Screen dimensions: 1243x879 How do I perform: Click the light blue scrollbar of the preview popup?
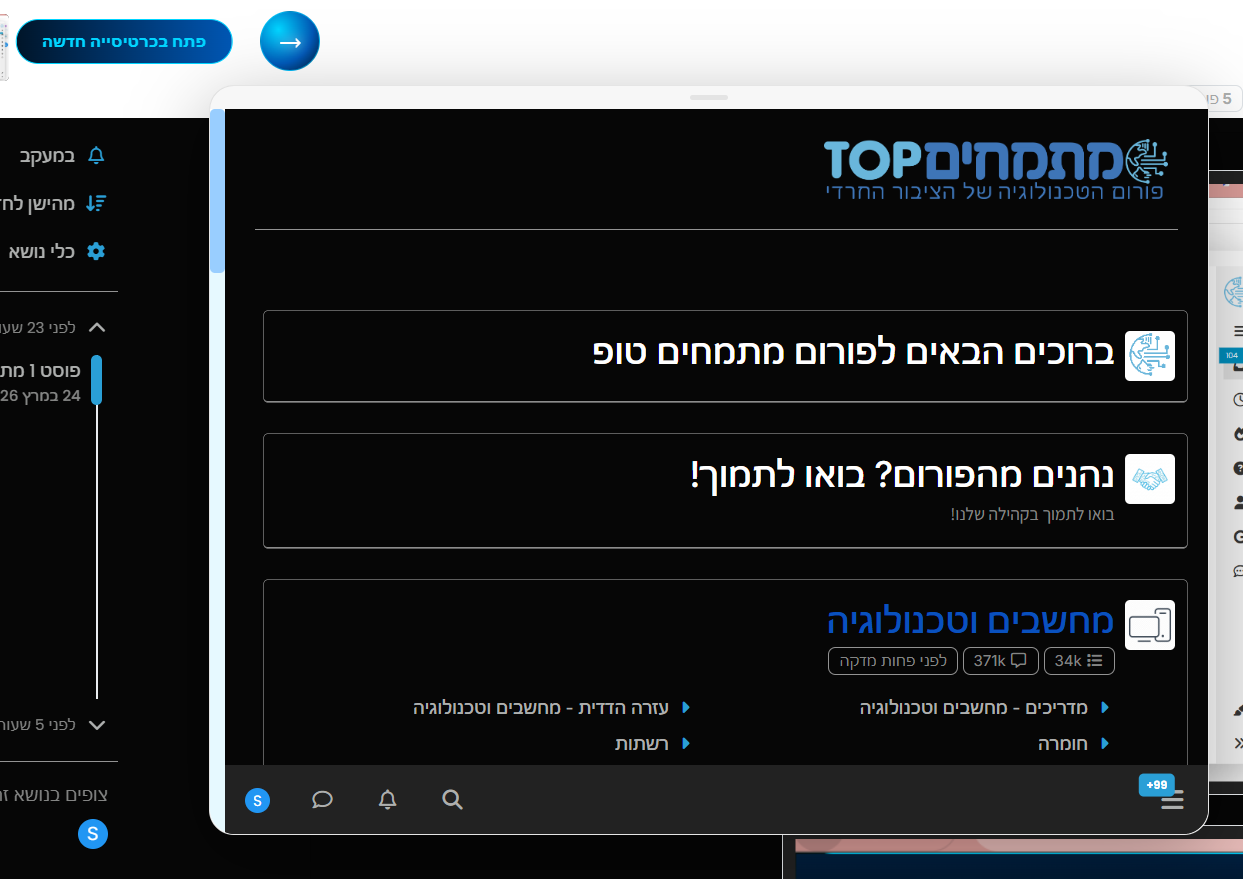(x=217, y=192)
